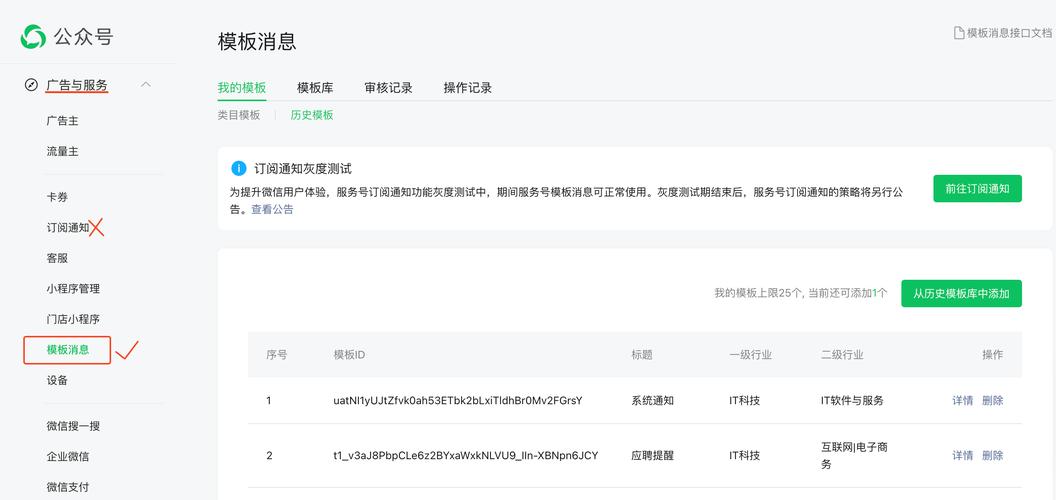Click IT科技 cell in row 1
1056x500 pixels.
[x=744, y=400]
